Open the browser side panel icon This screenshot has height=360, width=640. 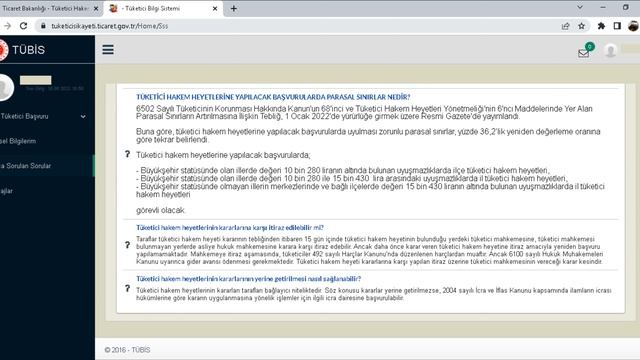coord(617,26)
